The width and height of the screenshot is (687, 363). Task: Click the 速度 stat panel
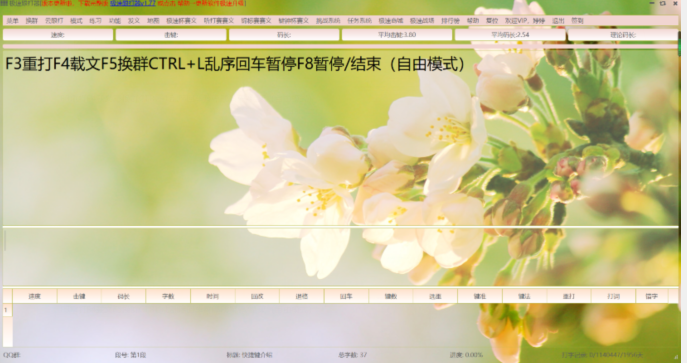coord(58,35)
